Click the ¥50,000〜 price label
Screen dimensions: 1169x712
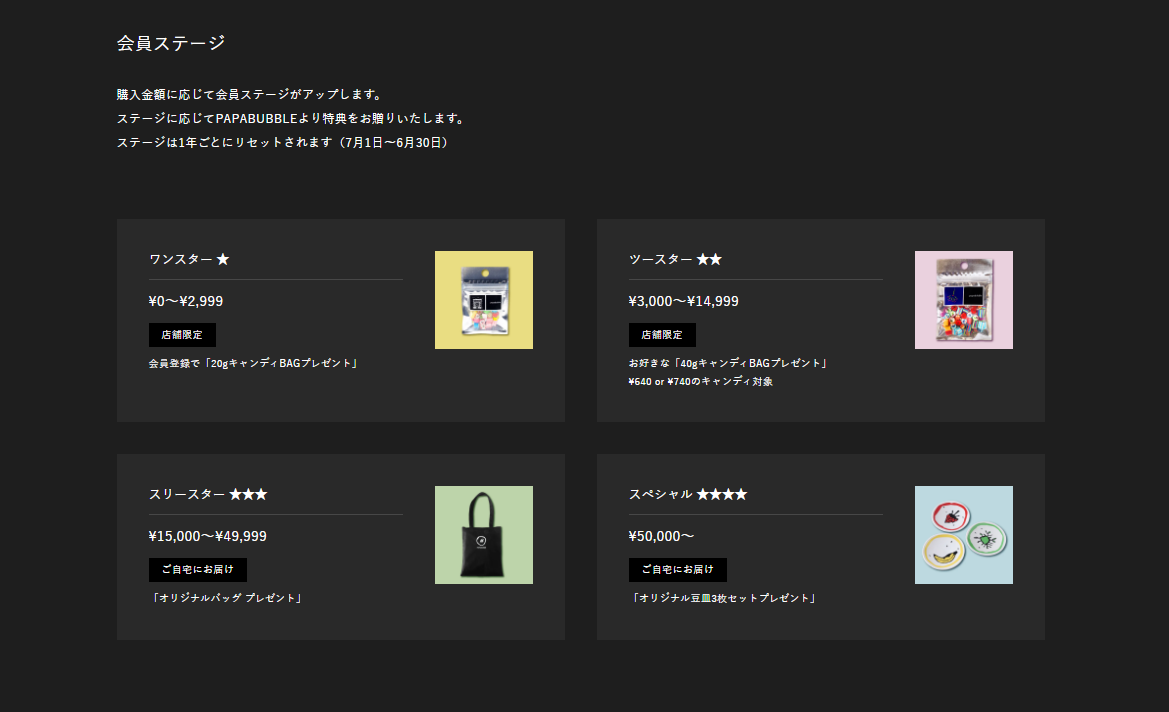point(661,536)
